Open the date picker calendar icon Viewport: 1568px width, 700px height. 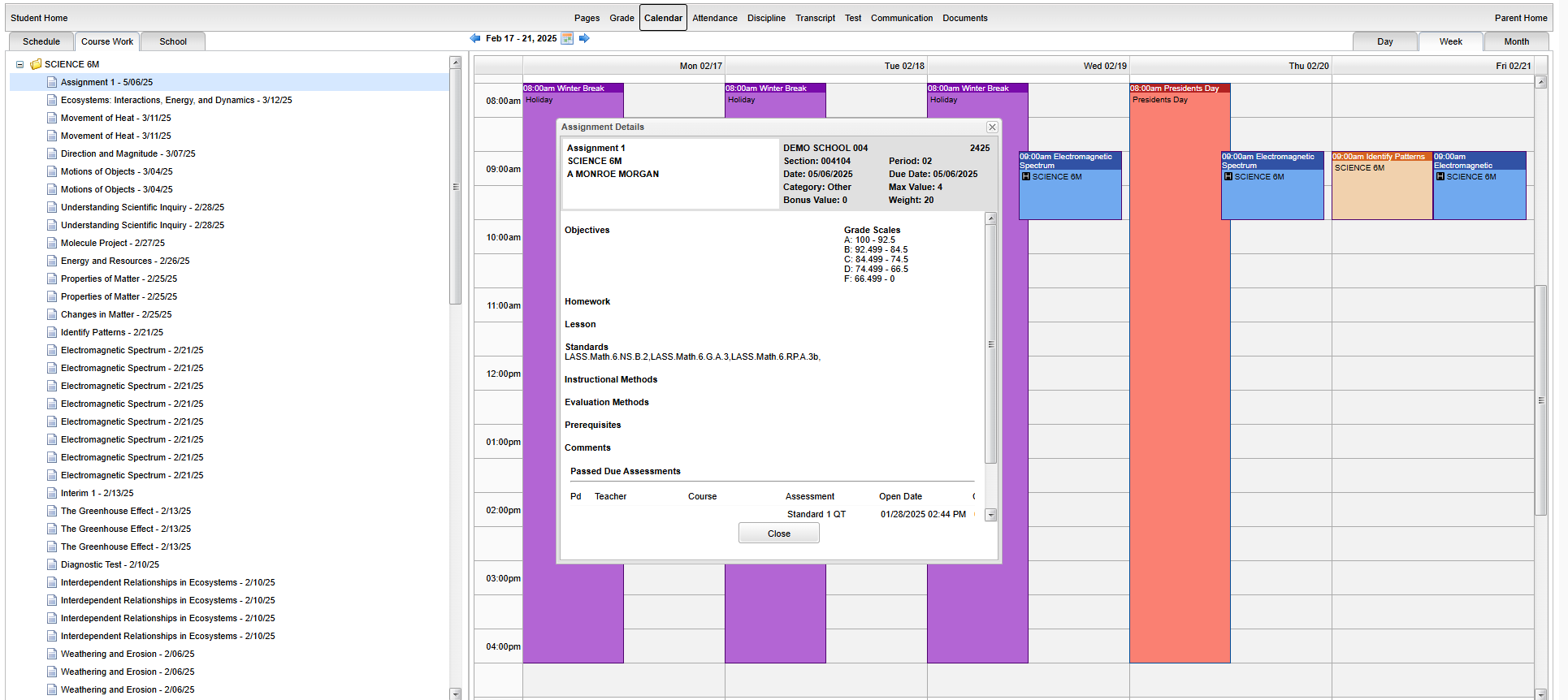tap(567, 38)
